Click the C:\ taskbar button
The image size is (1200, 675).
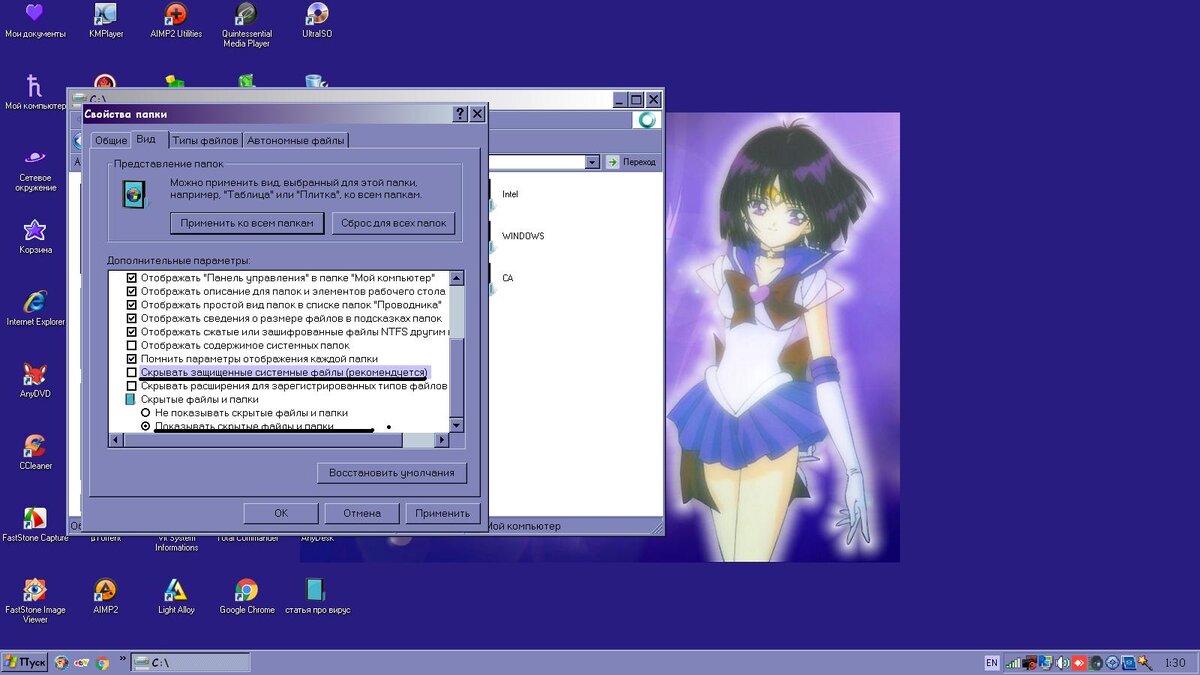pyautogui.click(x=190, y=663)
